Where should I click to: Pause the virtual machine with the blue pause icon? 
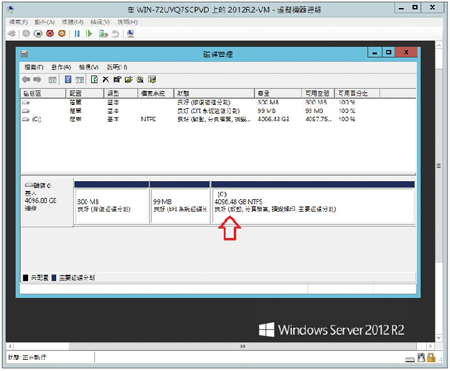pos(77,33)
